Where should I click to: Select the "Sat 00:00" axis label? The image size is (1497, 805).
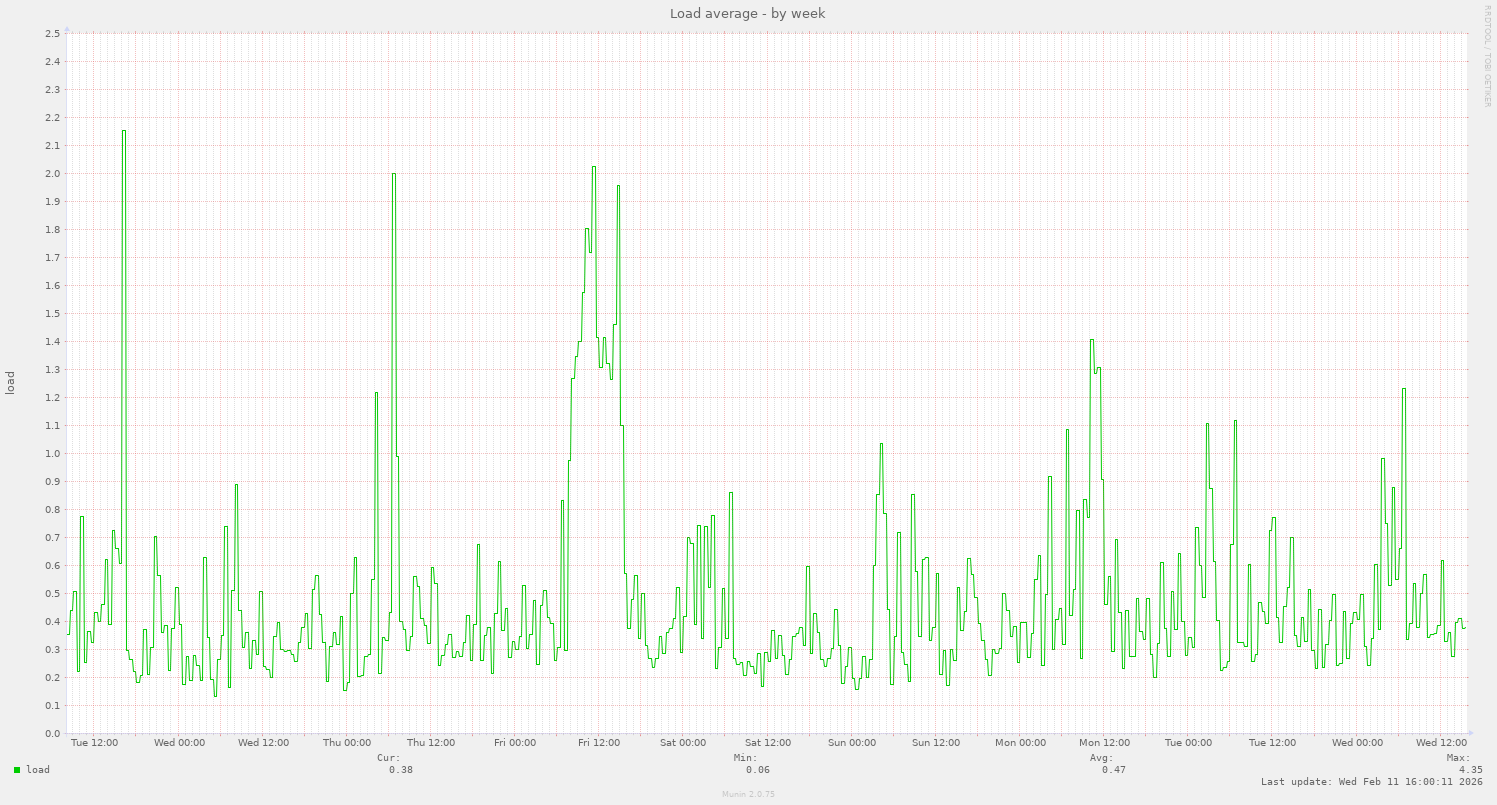click(x=683, y=743)
